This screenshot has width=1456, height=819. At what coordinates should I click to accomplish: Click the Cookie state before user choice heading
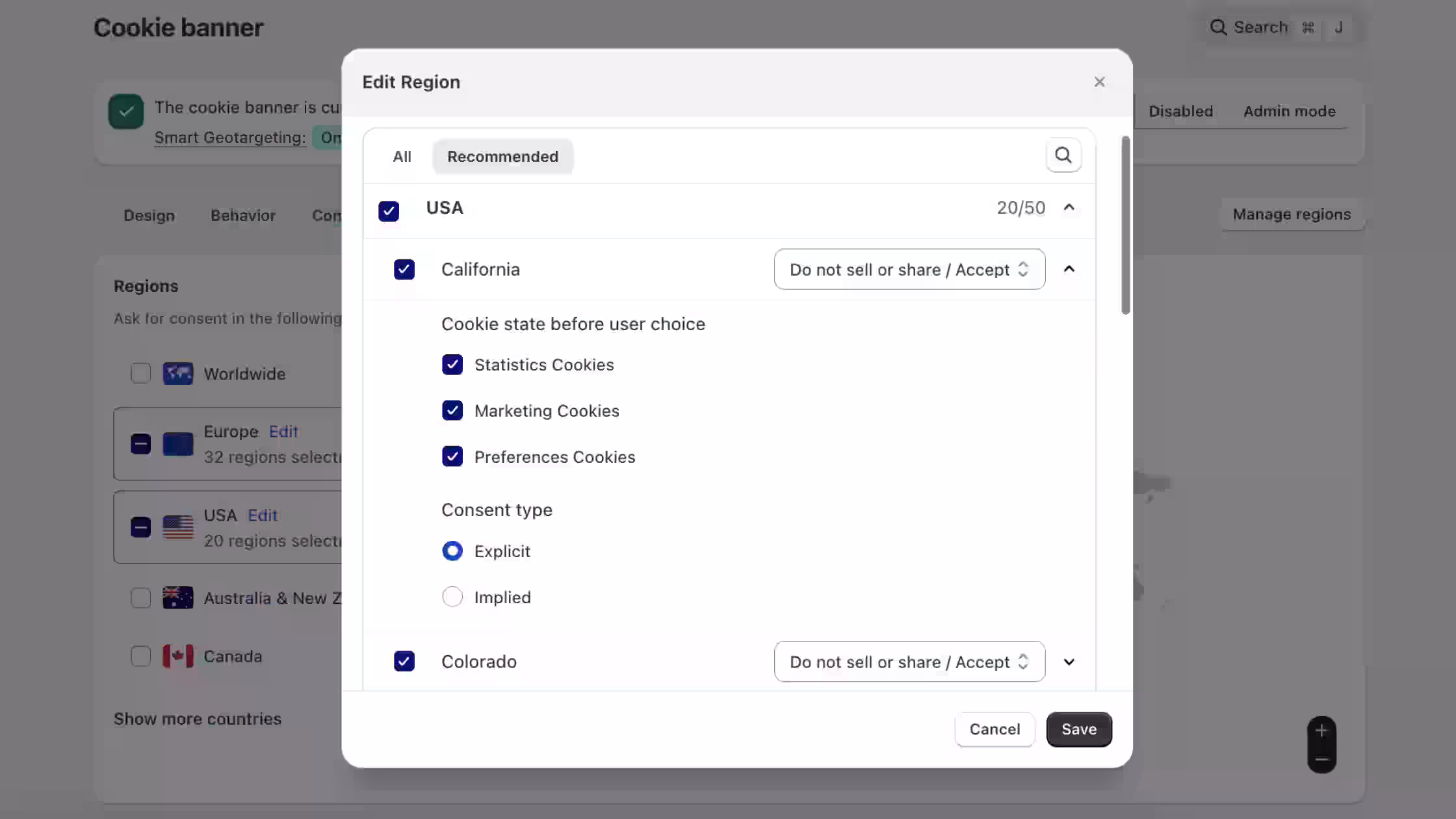pyautogui.click(x=573, y=324)
